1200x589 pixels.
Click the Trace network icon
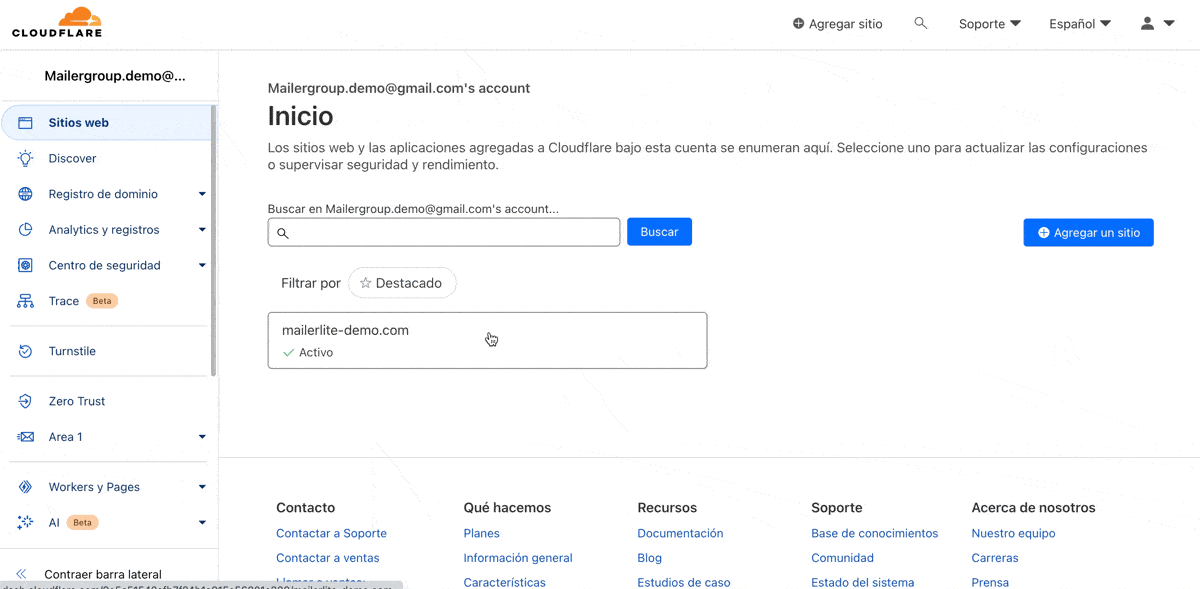click(x=26, y=301)
